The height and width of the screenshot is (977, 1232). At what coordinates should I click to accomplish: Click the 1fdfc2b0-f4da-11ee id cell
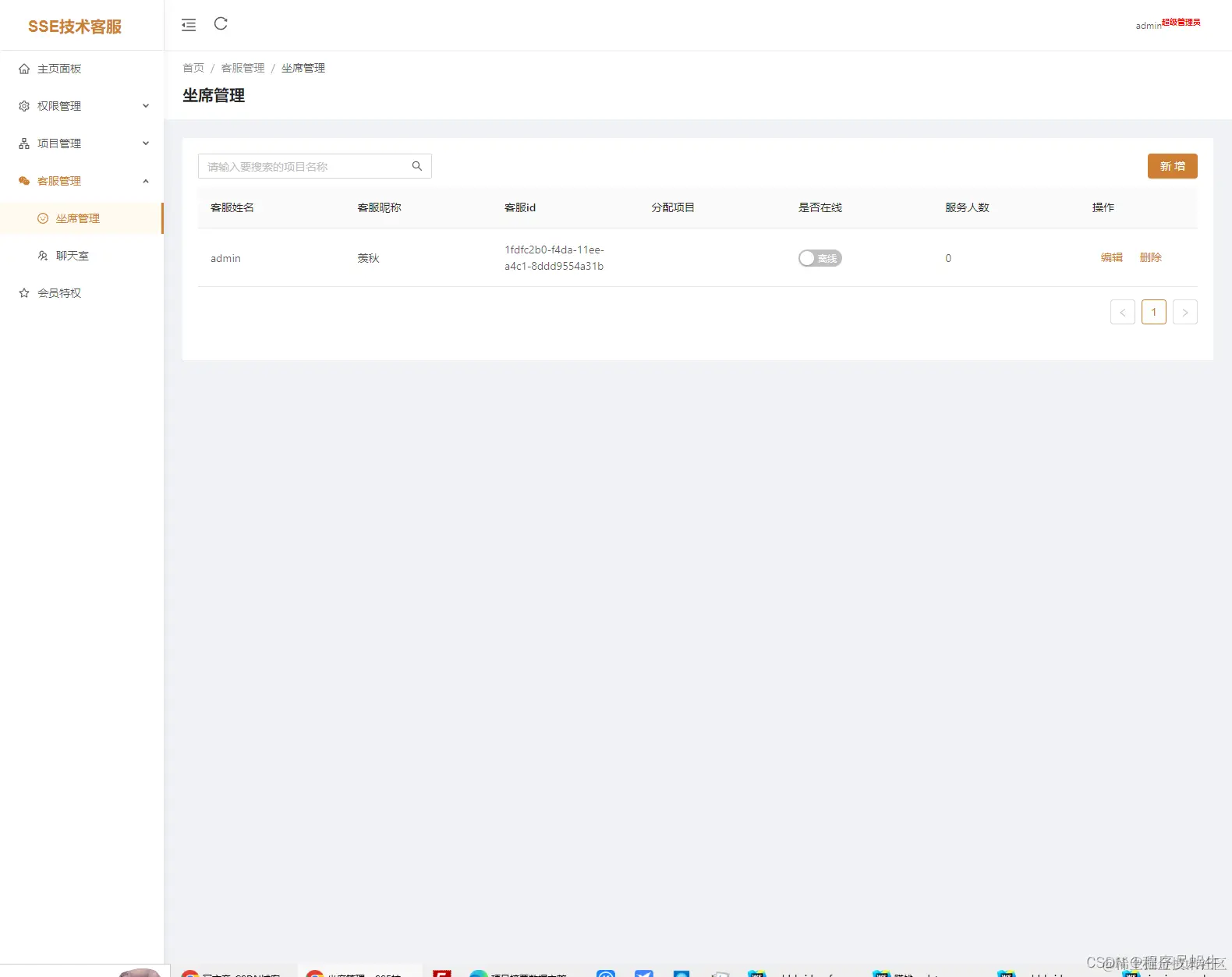(554, 258)
